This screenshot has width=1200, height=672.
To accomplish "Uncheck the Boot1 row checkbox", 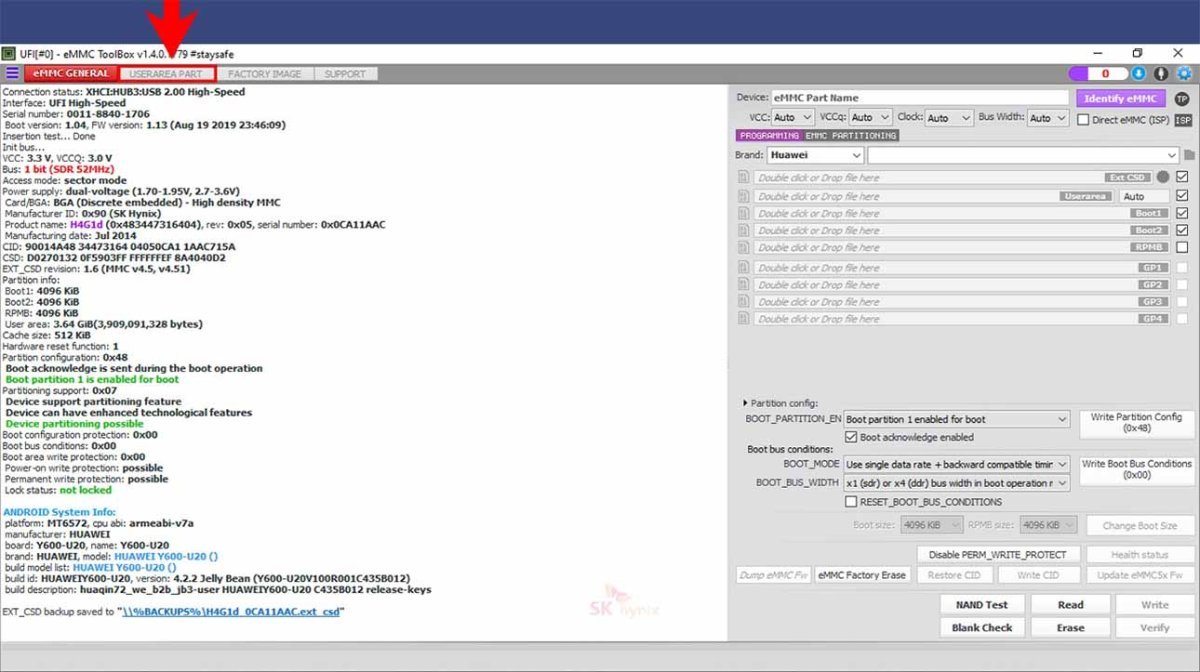I will 1183,213.
